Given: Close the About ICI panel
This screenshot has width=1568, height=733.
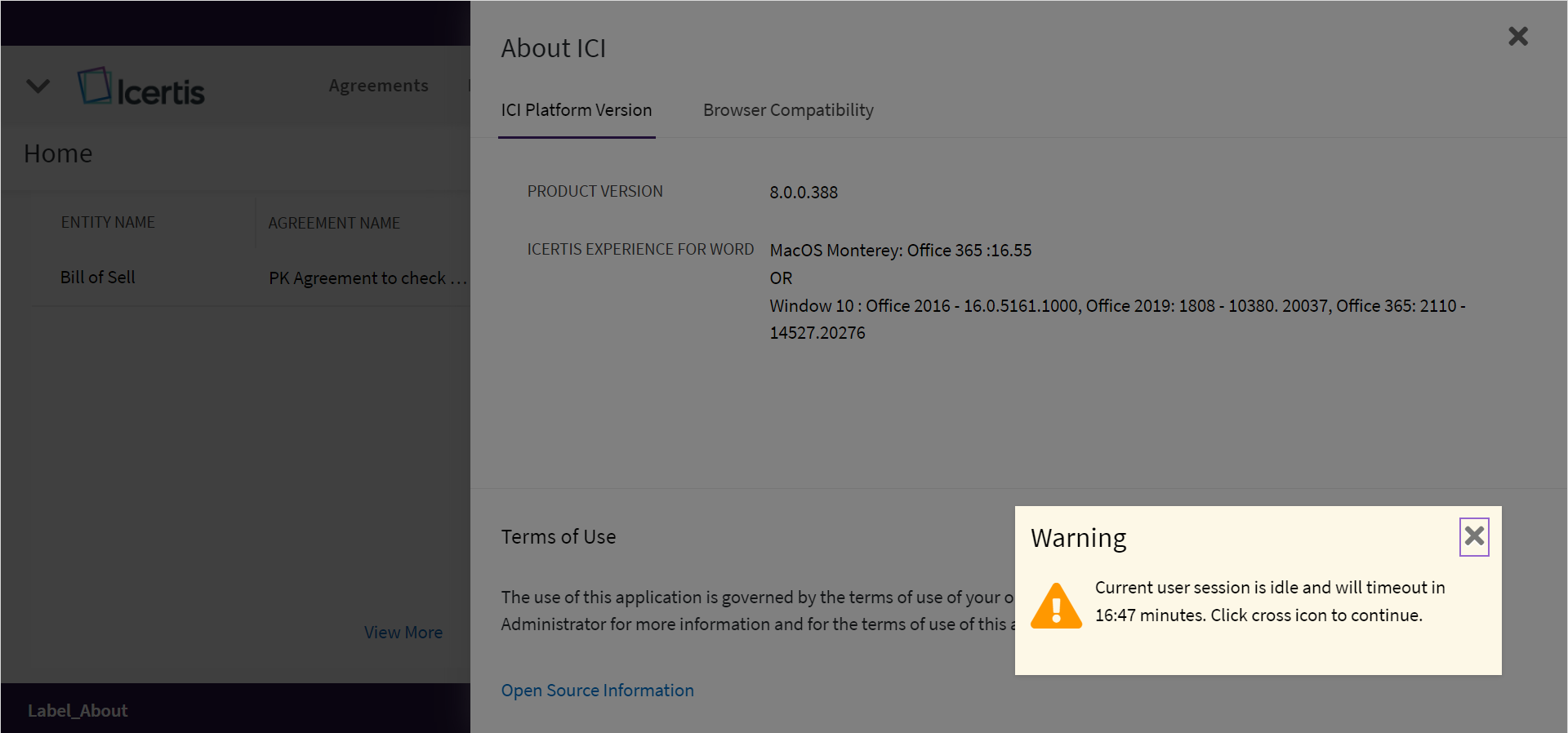Looking at the screenshot, I should pos(1517,36).
